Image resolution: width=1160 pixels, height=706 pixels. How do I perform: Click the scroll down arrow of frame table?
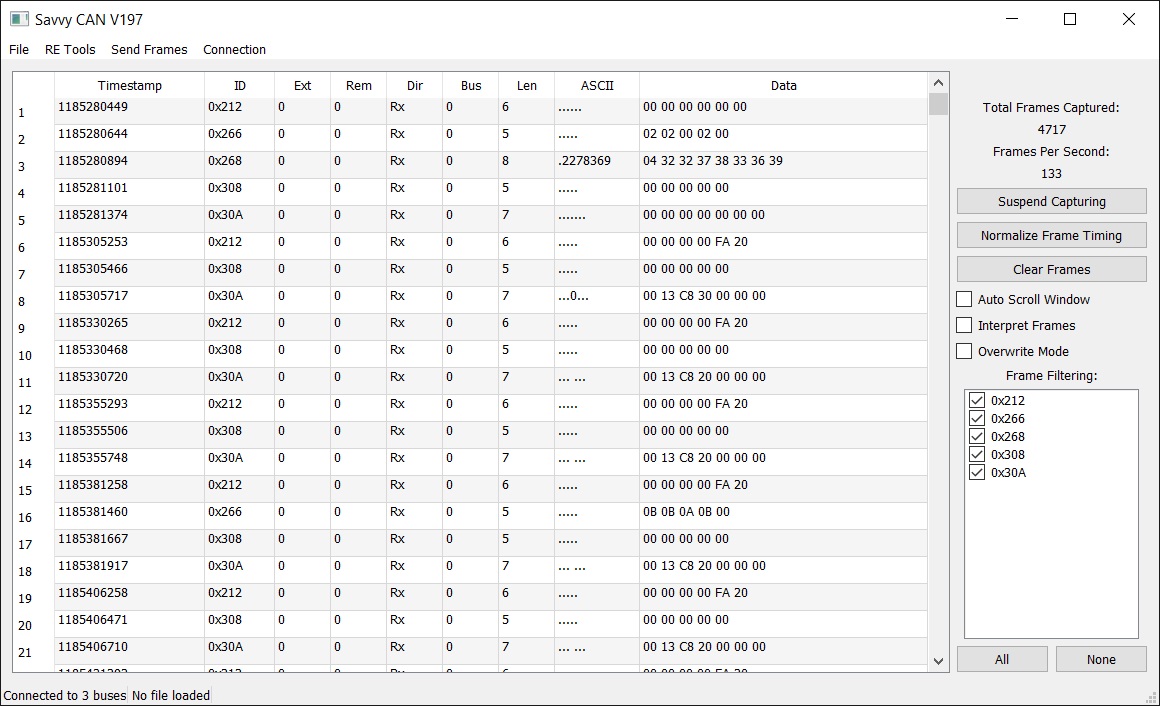(x=938, y=661)
